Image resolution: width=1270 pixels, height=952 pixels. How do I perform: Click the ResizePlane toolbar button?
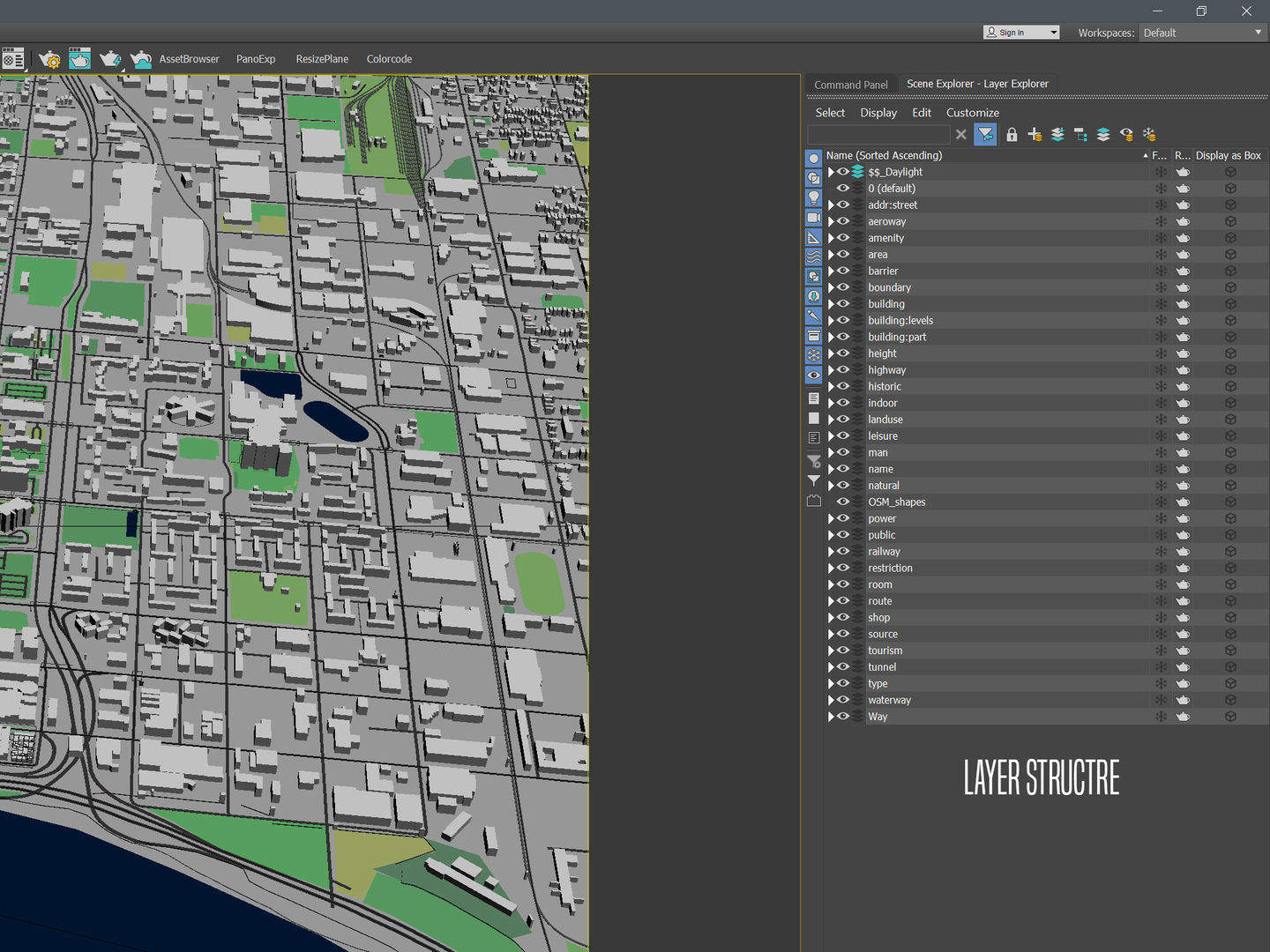322,59
